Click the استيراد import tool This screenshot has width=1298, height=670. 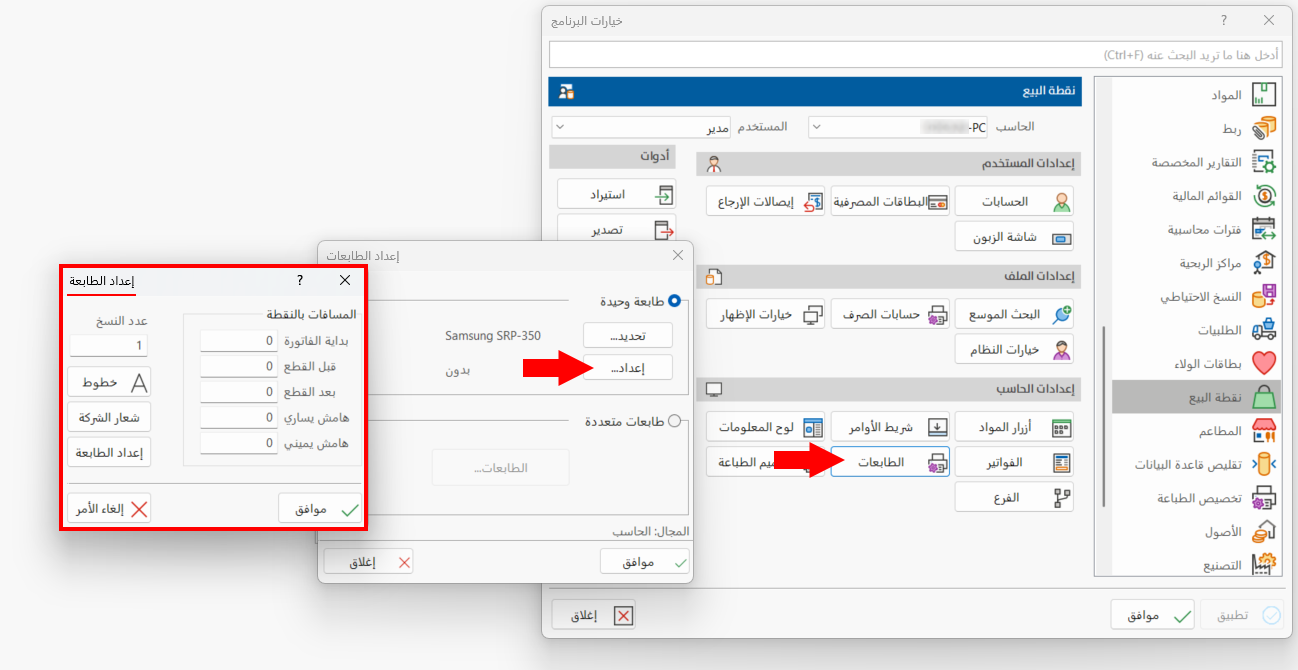click(616, 194)
